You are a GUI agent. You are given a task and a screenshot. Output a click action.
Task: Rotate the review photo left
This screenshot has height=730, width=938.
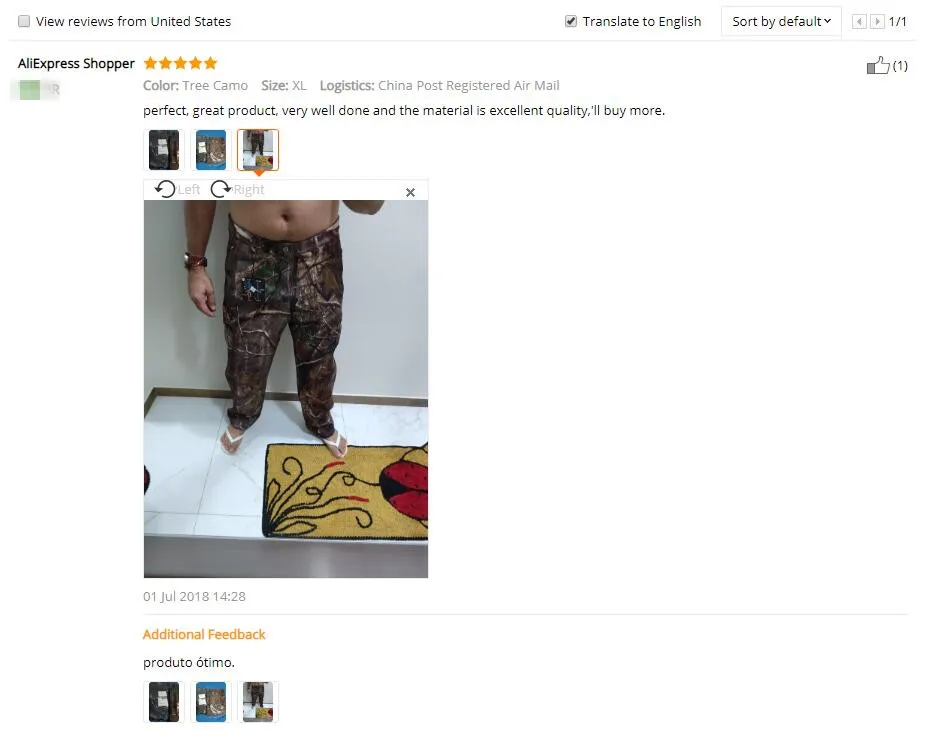(x=177, y=190)
